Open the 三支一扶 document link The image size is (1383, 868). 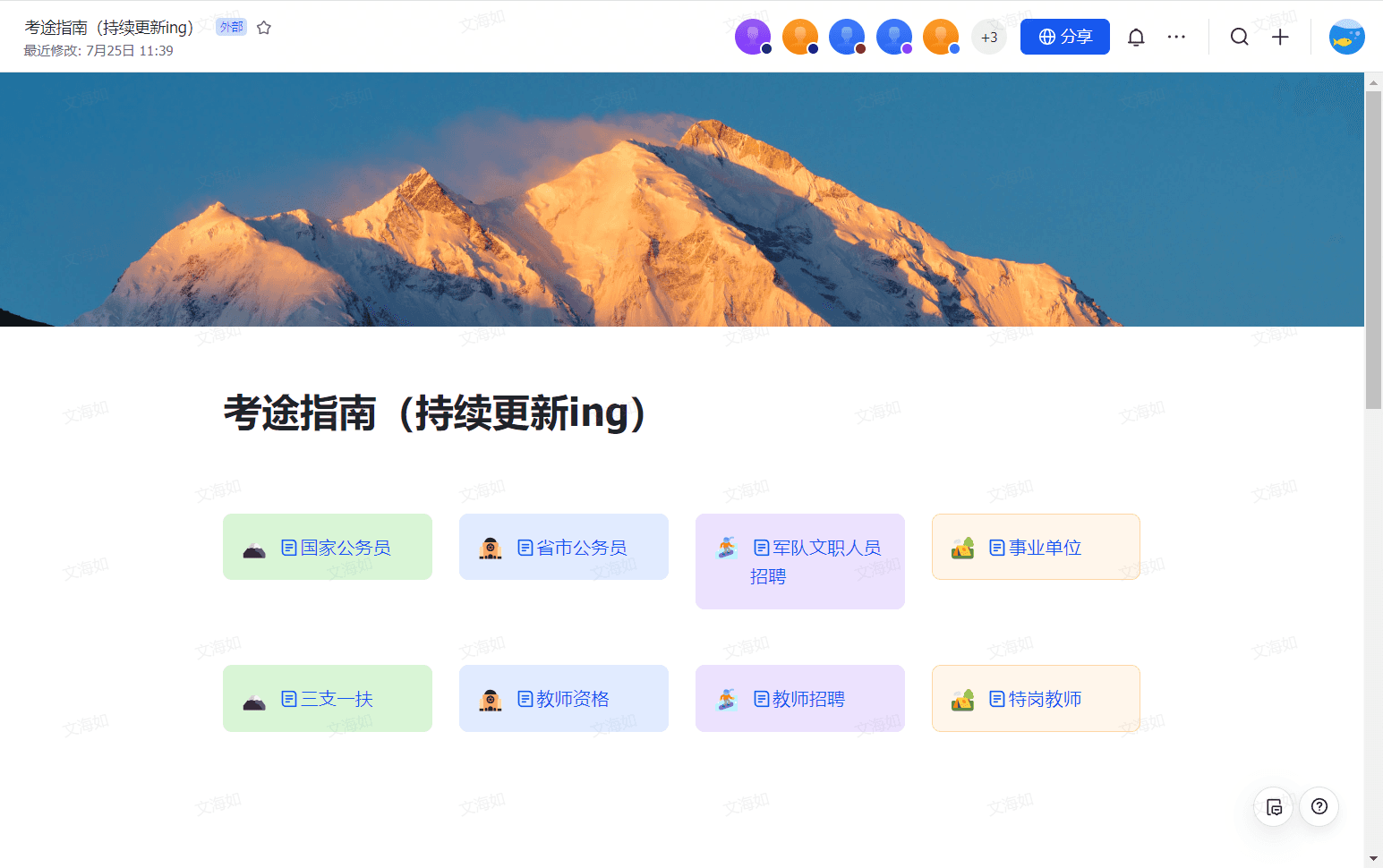pyautogui.click(x=327, y=699)
